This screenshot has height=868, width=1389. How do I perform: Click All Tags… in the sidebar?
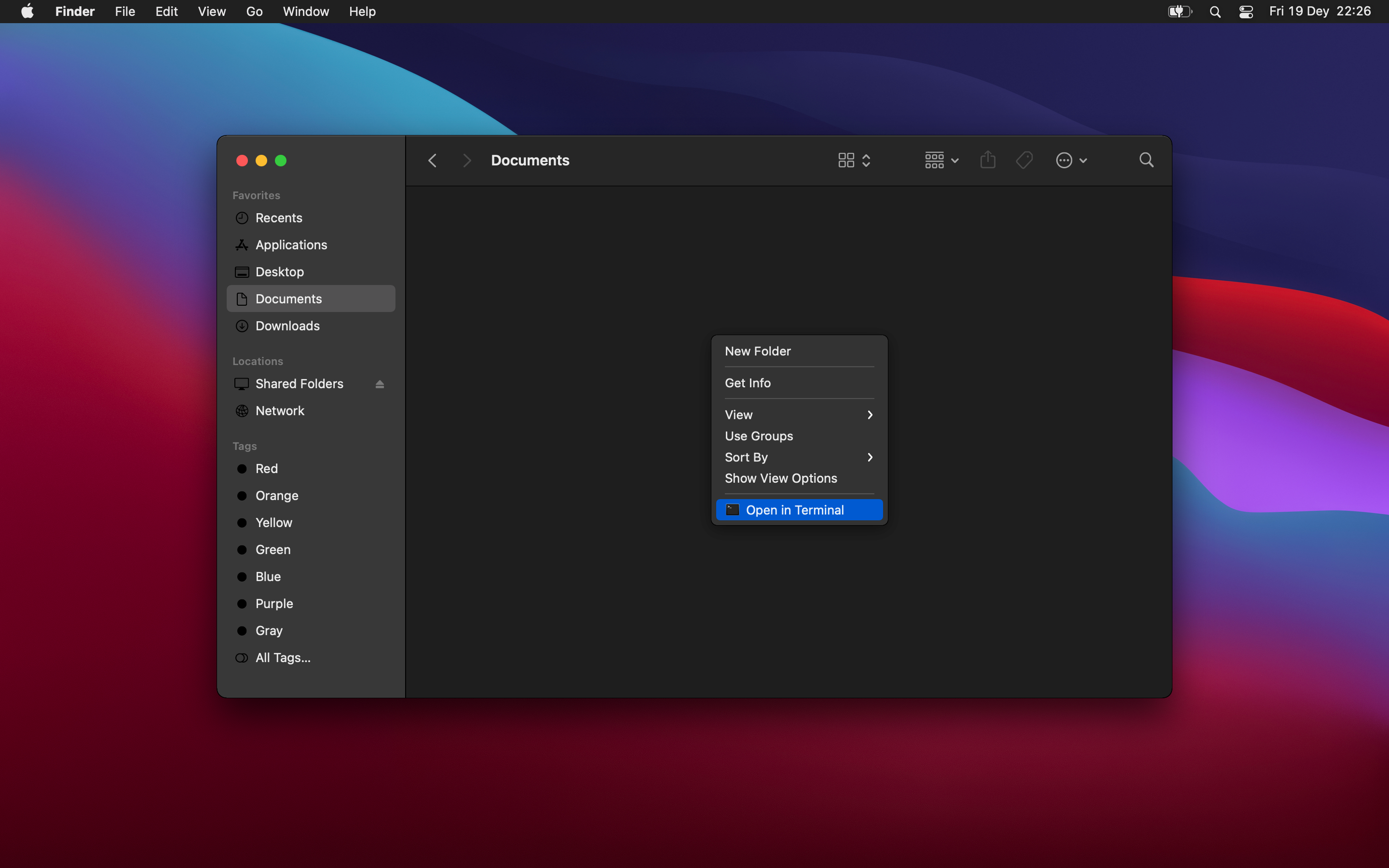point(283,657)
